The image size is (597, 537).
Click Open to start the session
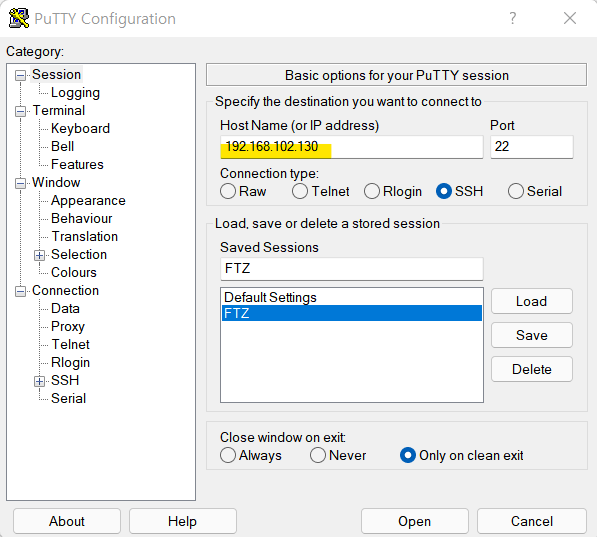(x=415, y=521)
